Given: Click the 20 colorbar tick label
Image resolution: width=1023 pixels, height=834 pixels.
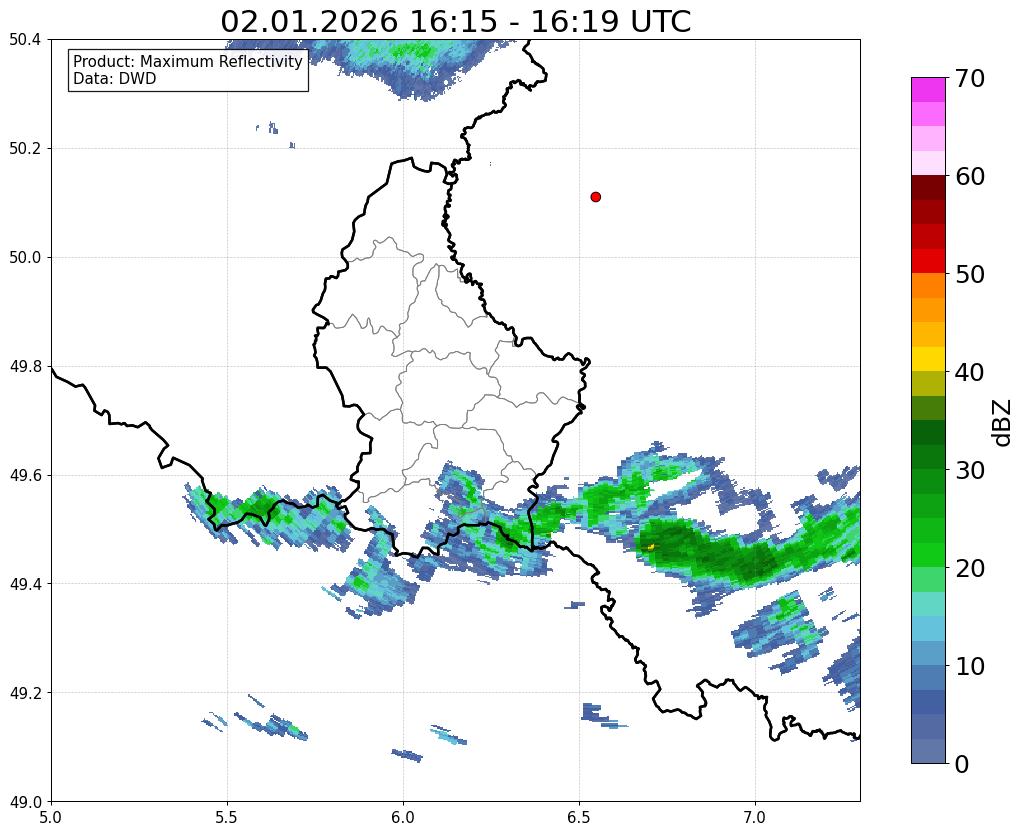Looking at the screenshot, I should point(970,568).
